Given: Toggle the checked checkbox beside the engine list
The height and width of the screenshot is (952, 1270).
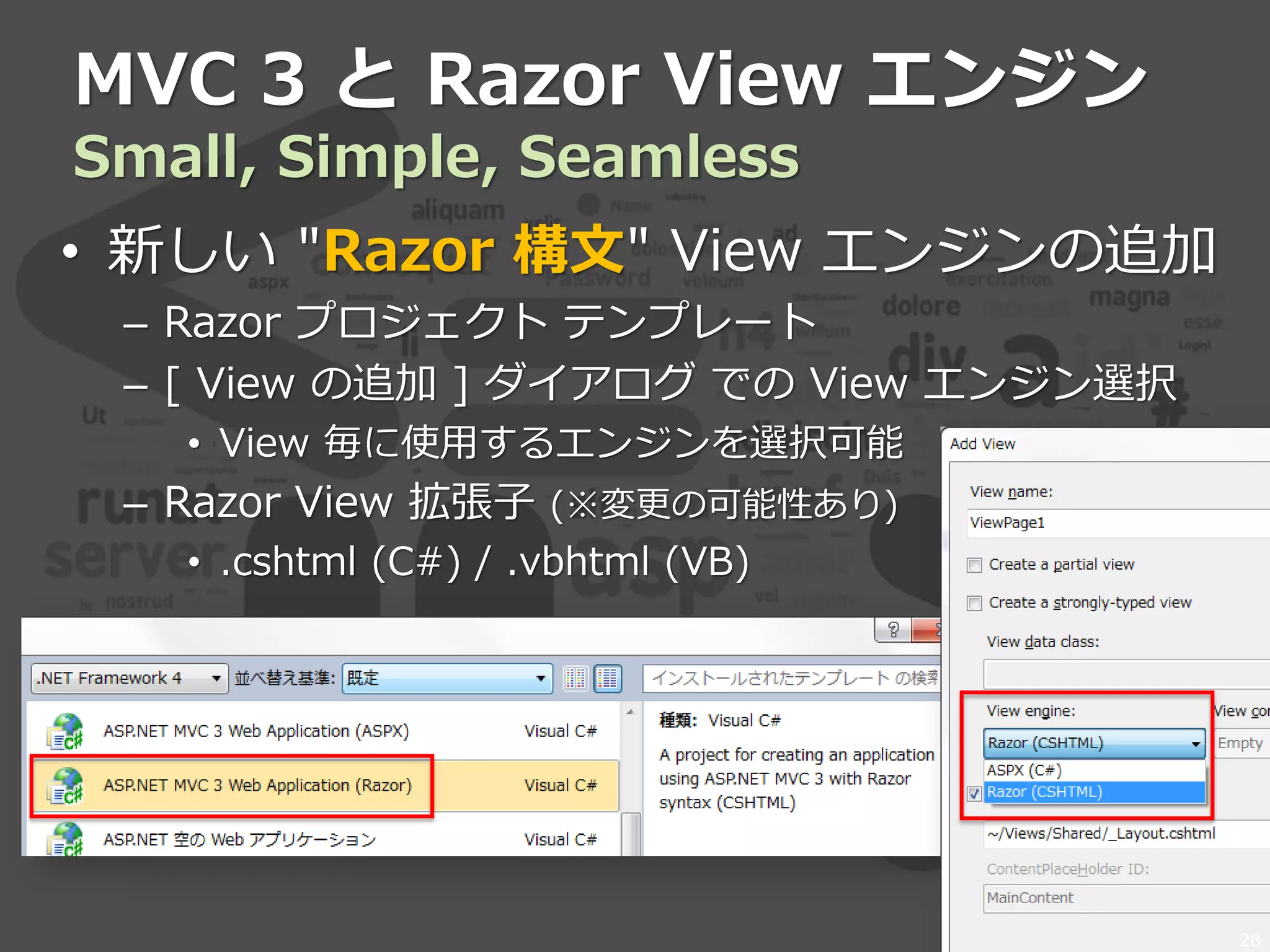Looking at the screenshot, I should pos(974,794).
